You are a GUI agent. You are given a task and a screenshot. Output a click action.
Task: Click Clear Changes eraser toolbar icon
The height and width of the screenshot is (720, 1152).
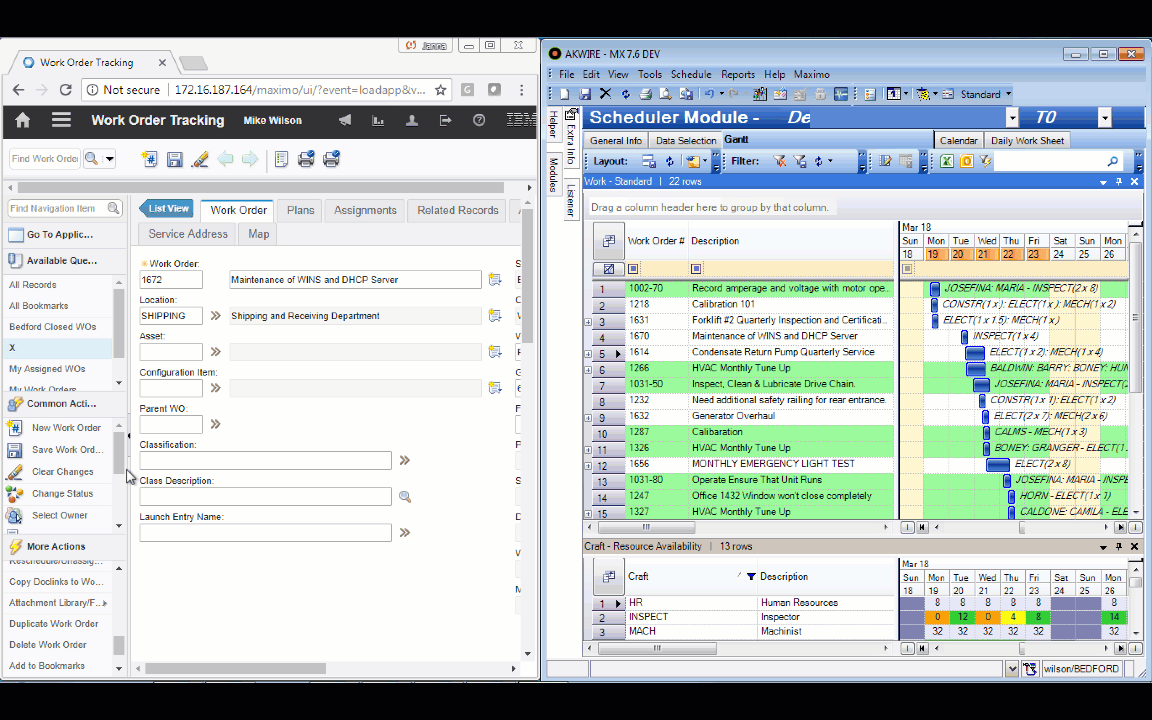pos(199,159)
